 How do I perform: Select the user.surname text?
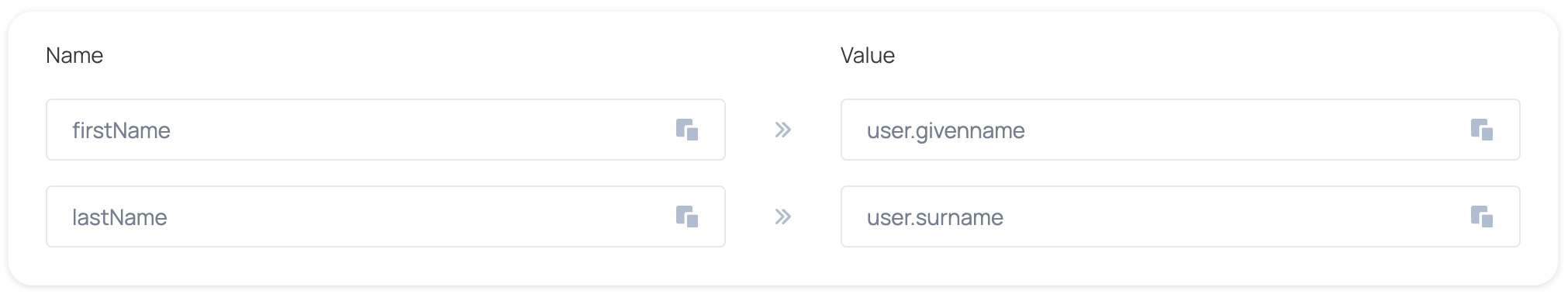coord(935,217)
